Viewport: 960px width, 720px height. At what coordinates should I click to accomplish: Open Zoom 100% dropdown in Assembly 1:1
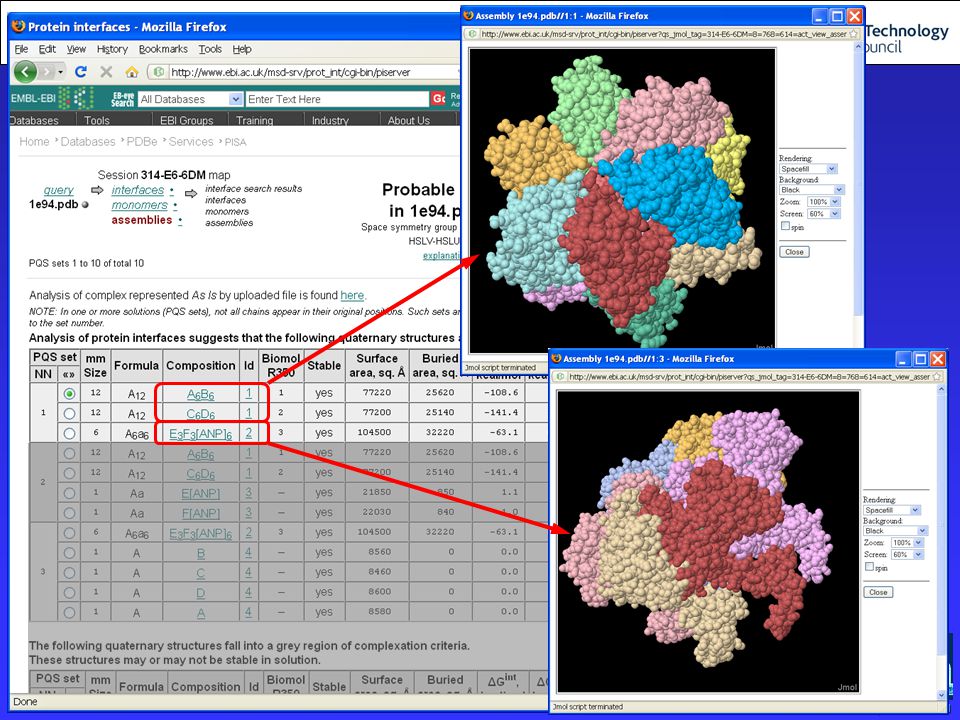pos(823,201)
